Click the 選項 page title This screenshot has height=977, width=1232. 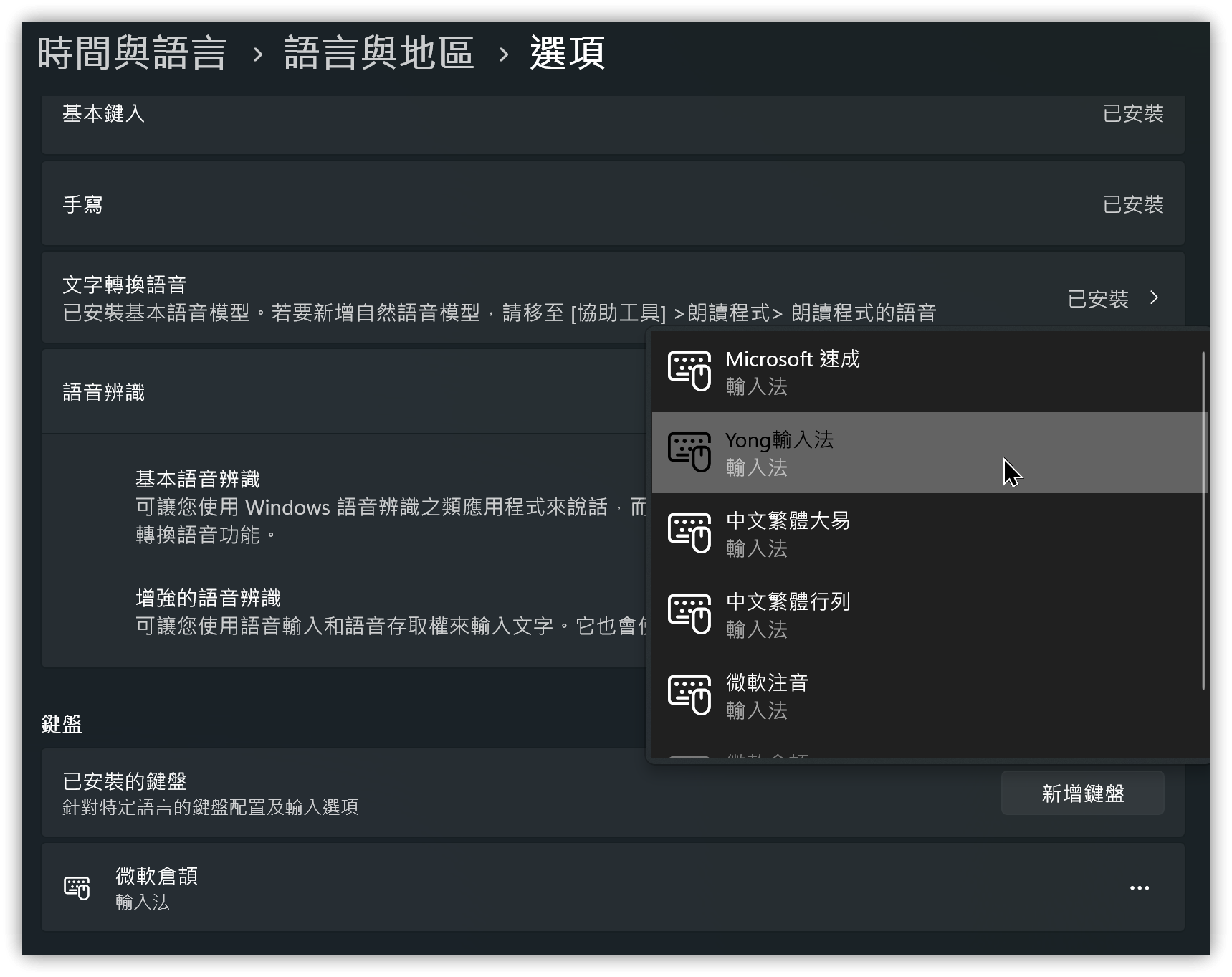tap(568, 53)
